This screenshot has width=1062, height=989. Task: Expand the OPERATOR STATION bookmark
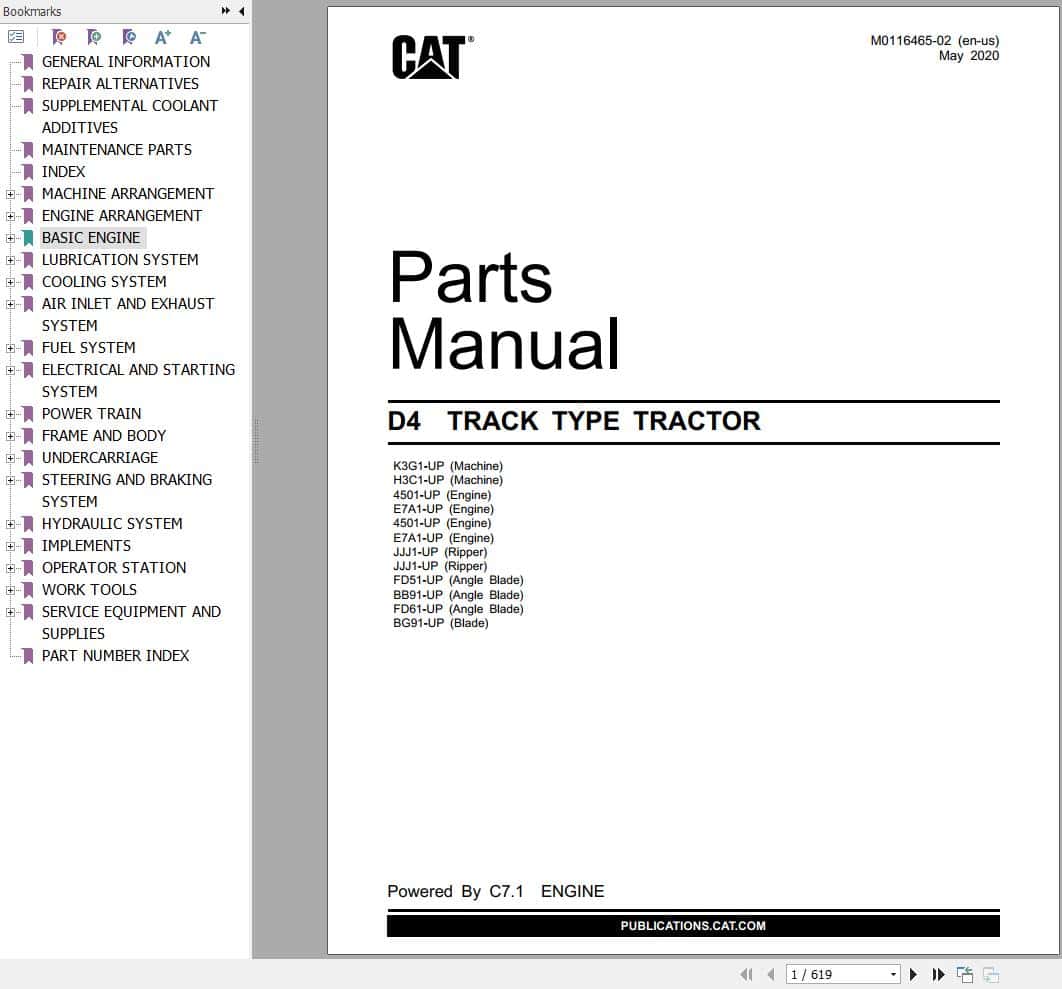10,568
